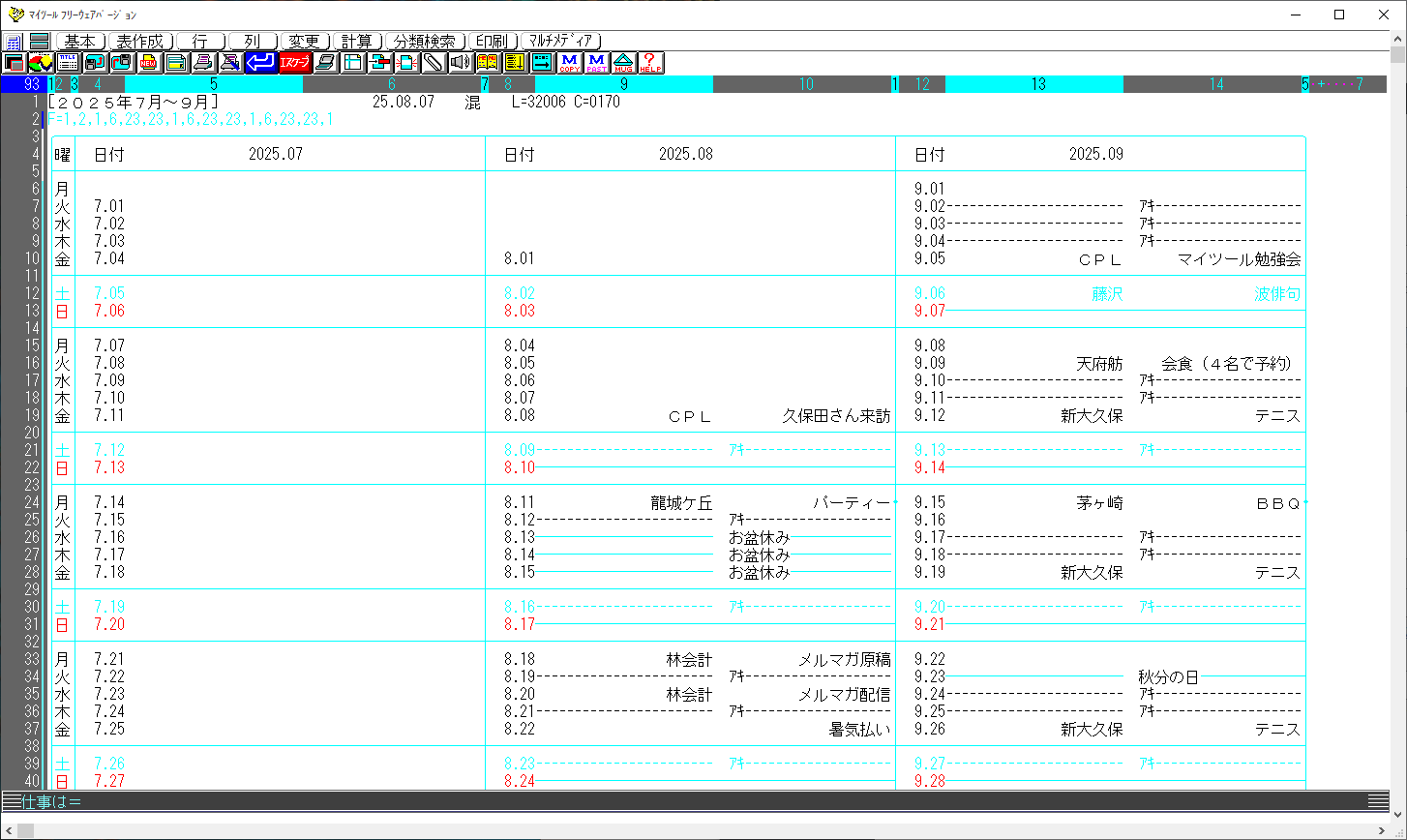Open the color palette icon

41,63
